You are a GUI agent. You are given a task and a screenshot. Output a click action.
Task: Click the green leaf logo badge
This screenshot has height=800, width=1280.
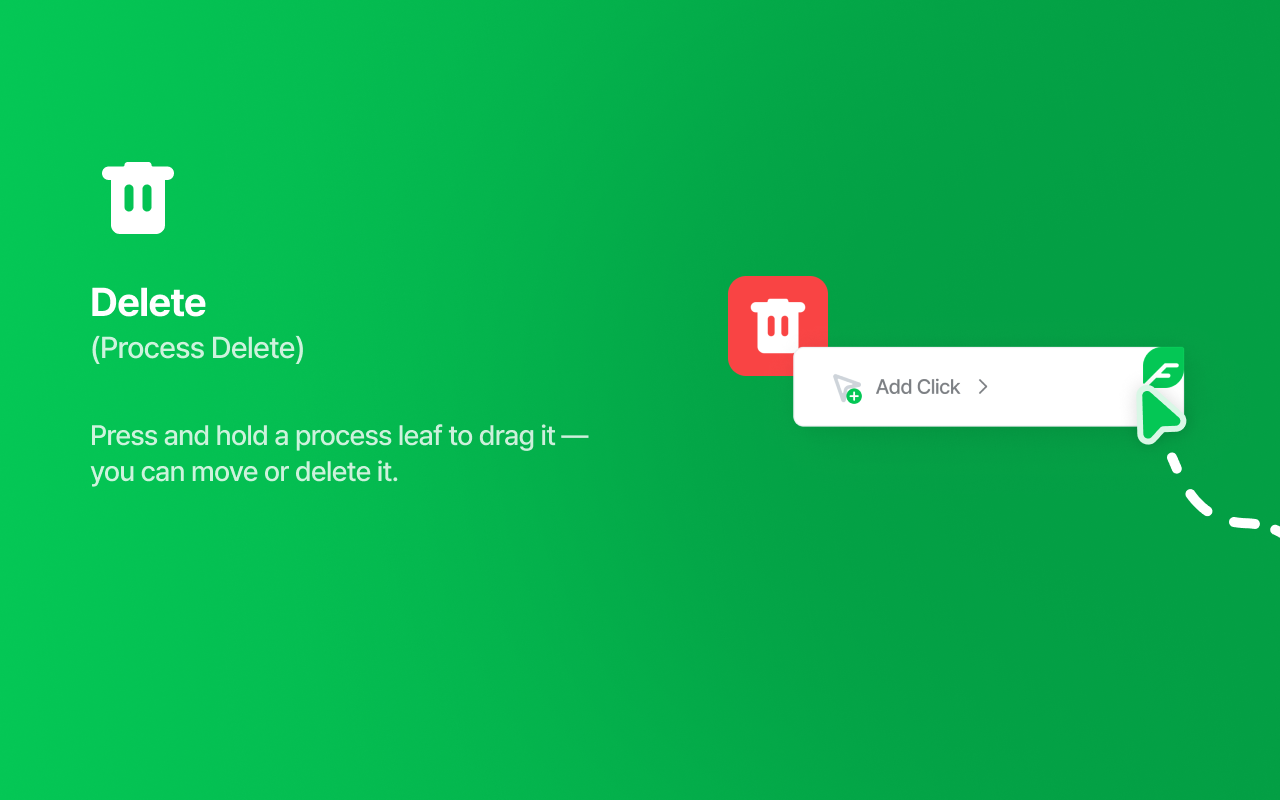1164,368
